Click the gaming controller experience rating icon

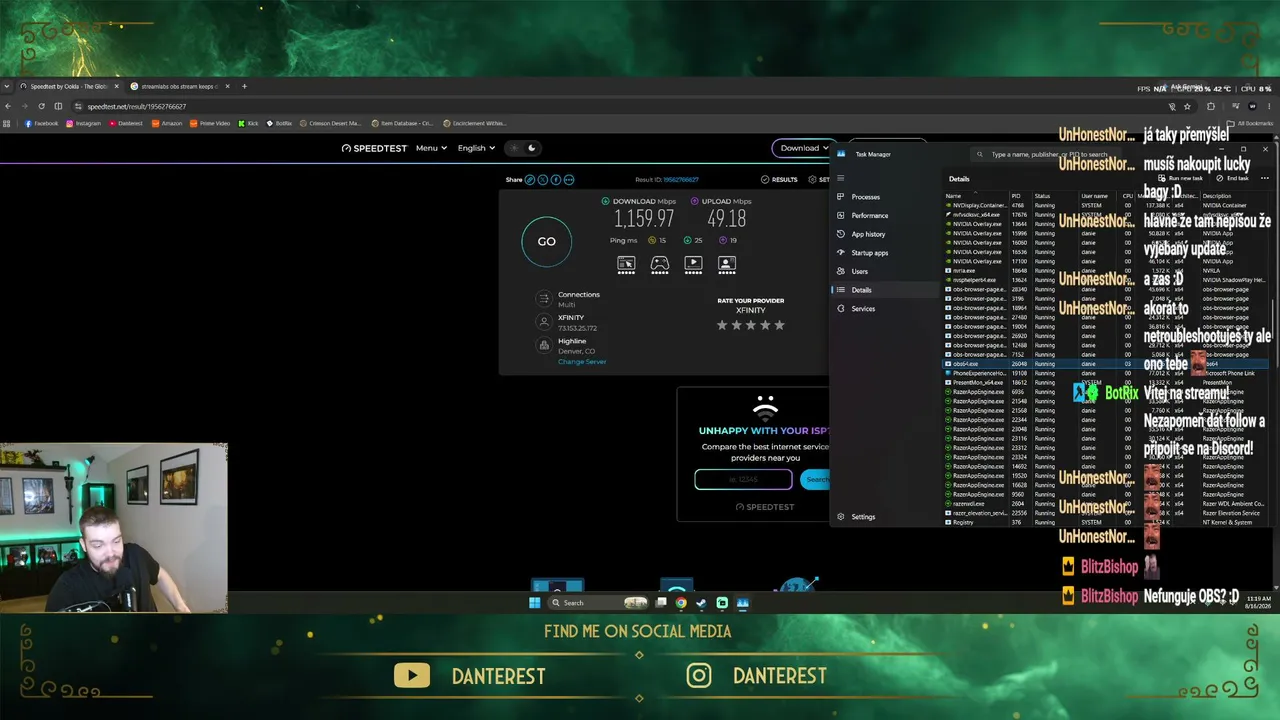(660, 264)
